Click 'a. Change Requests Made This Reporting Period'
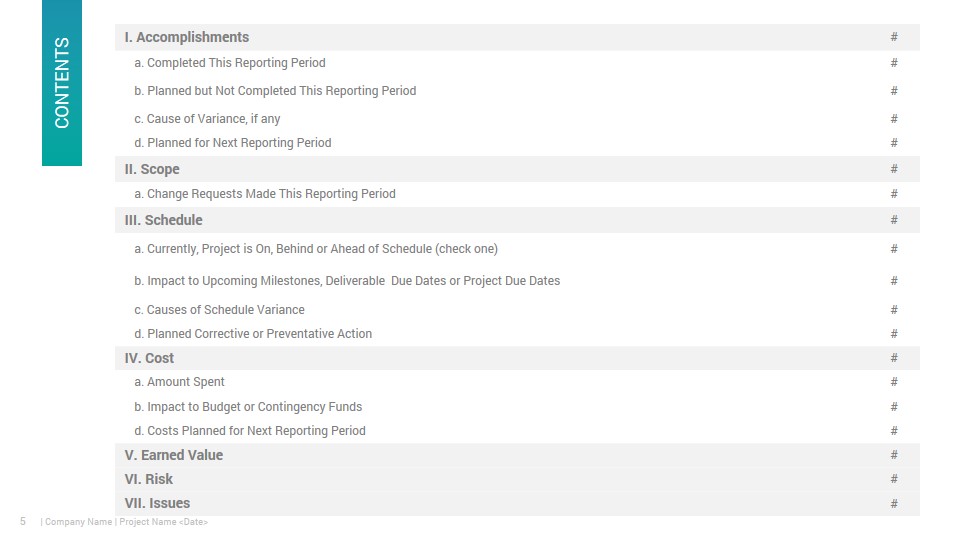Viewport: 960px width, 540px height. (264, 194)
